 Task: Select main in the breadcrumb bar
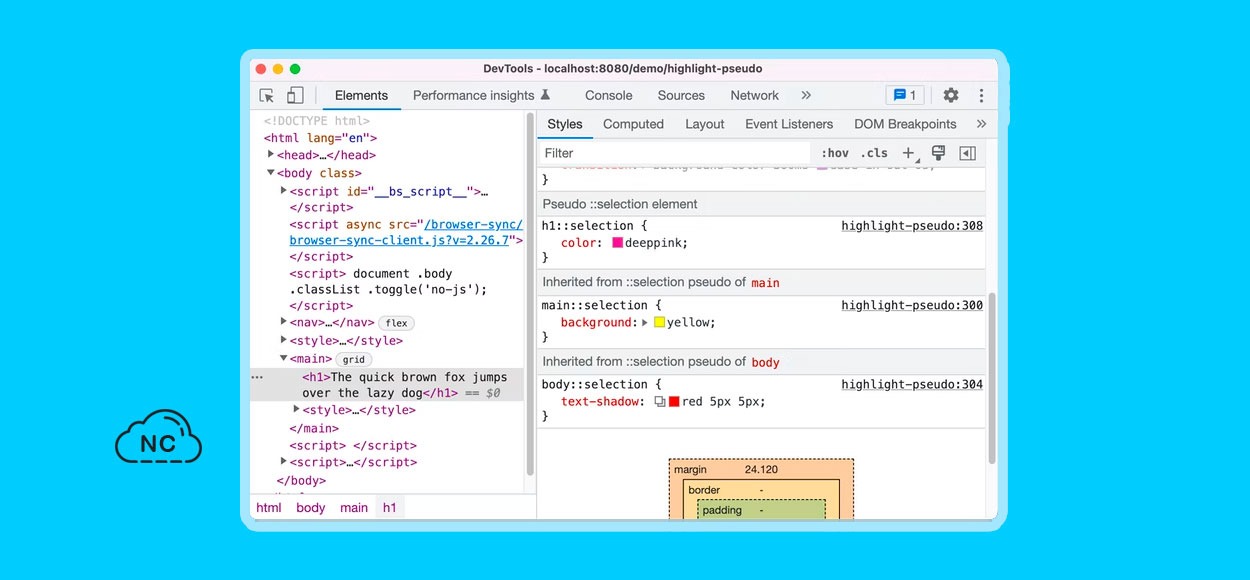pyautogui.click(x=354, y=508)
